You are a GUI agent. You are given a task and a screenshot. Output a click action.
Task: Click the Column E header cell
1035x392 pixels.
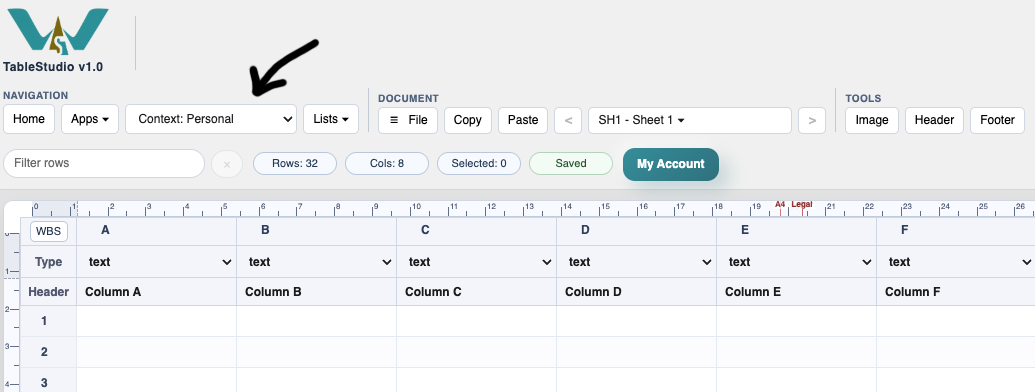pyautogui.click(x=796, y=292)
